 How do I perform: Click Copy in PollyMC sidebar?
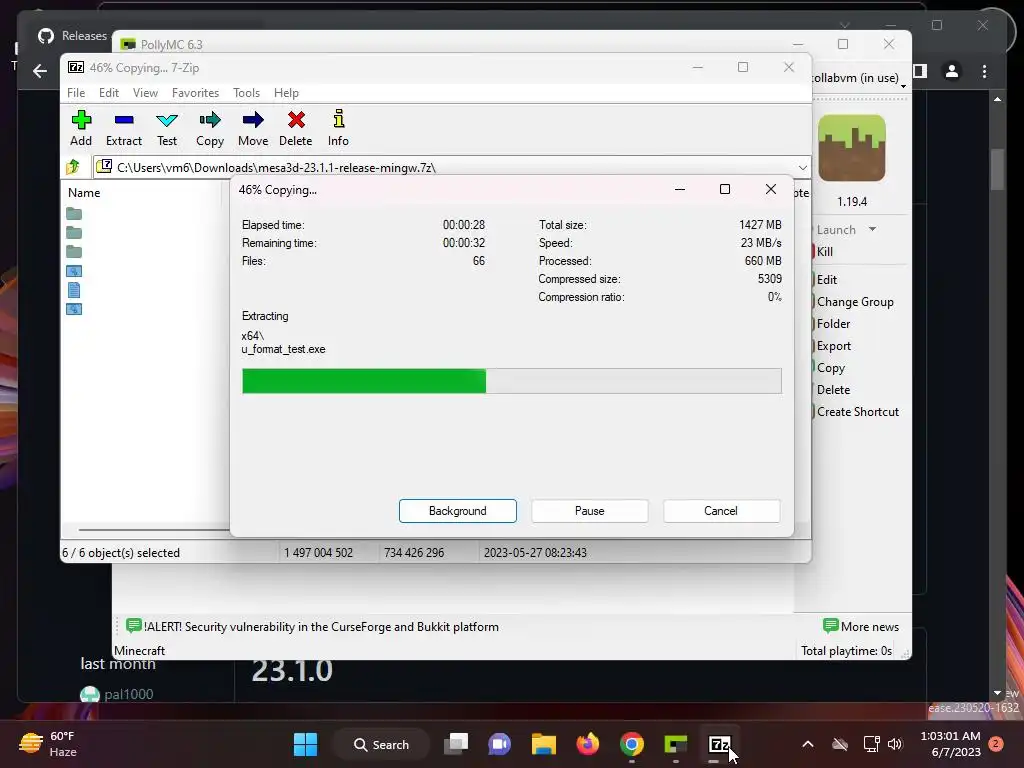point(830,368)
